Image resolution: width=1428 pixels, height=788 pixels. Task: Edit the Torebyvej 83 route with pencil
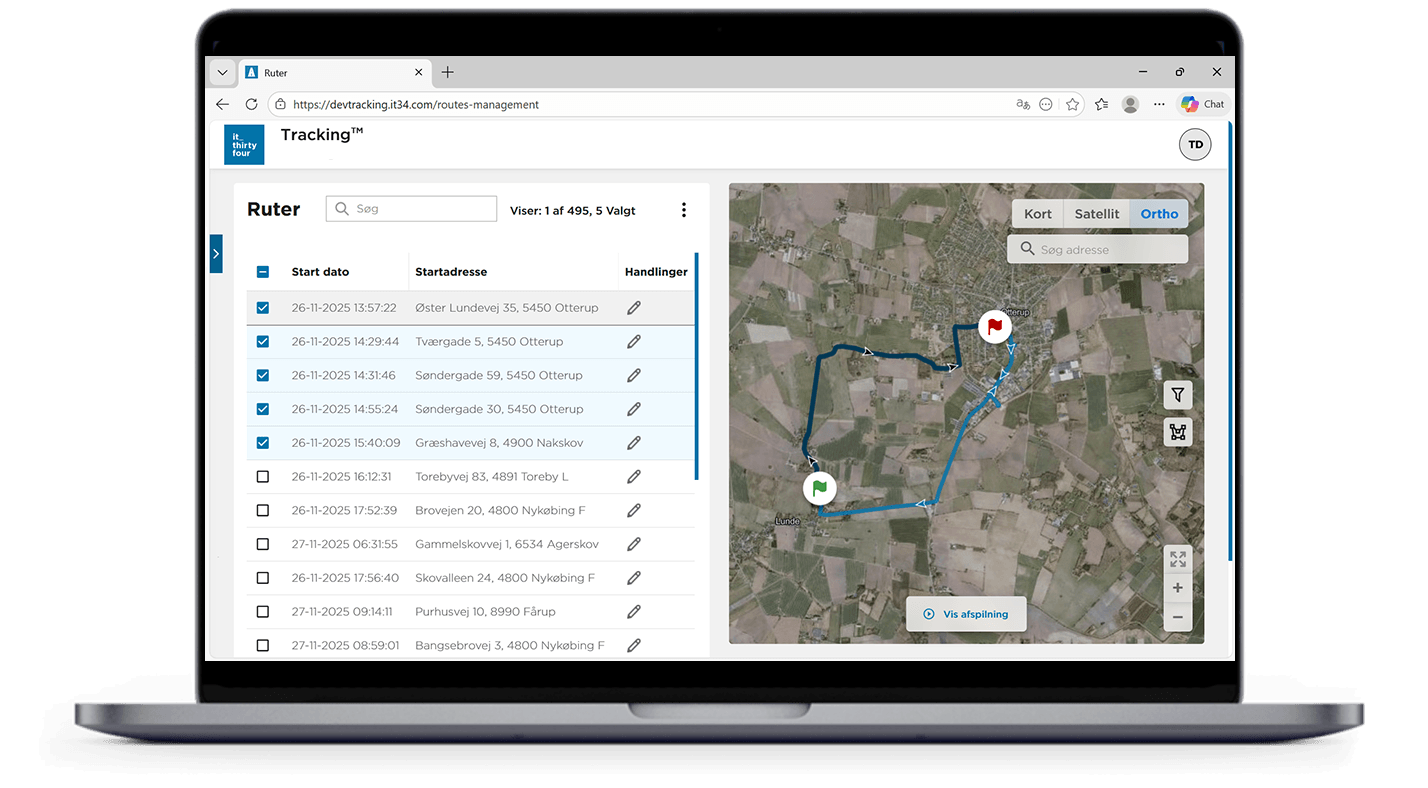tap(633, 477)
